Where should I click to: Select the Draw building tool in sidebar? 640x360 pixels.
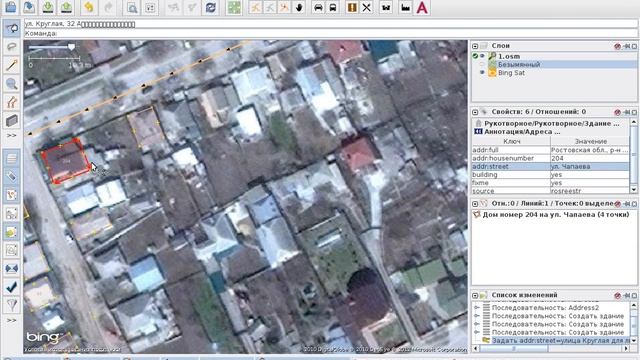click(x=12, y=120)
